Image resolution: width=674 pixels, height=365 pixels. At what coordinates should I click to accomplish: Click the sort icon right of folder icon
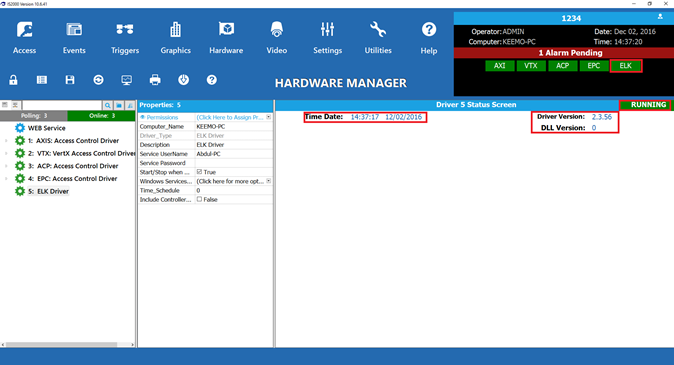click(130, 105)
